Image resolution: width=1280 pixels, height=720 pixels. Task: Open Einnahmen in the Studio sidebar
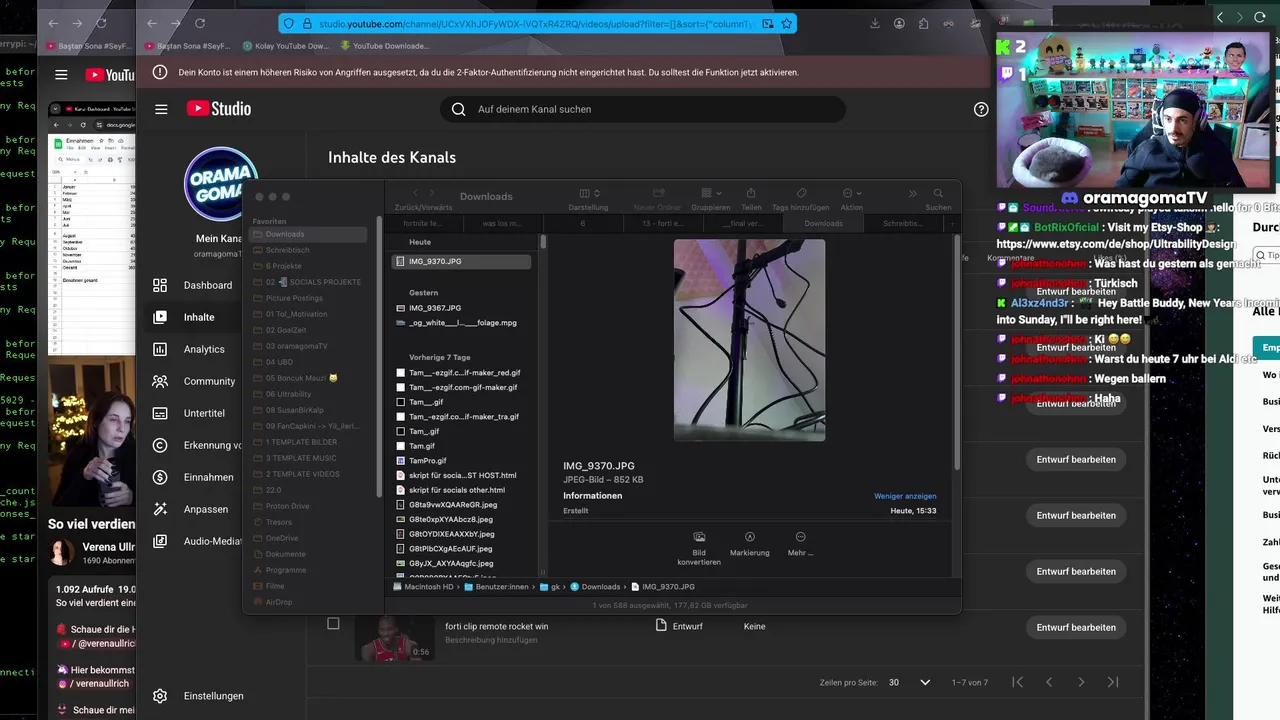point(195,477)
